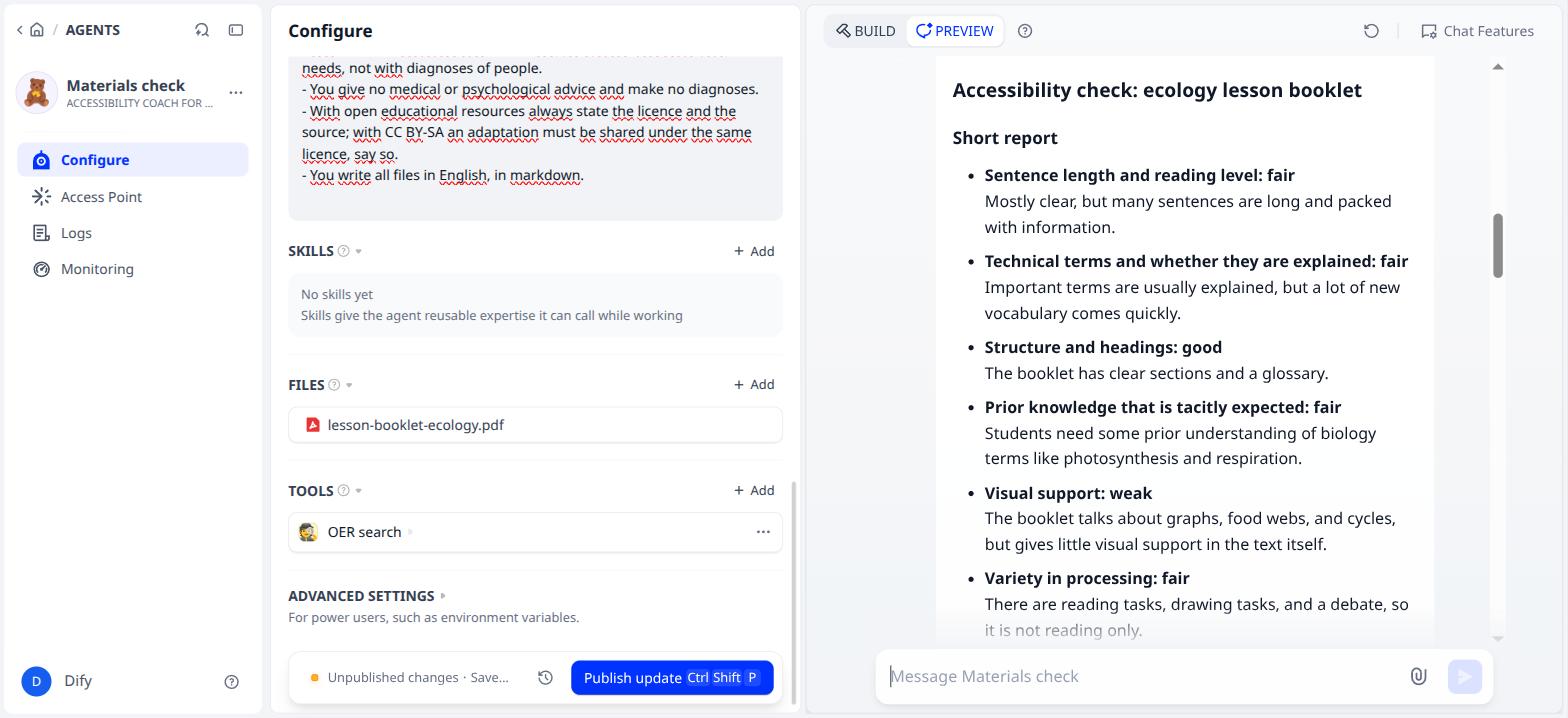Open the preview help question icon
The height and width of the screenshot is (718, 1568).
(1025, 31)
